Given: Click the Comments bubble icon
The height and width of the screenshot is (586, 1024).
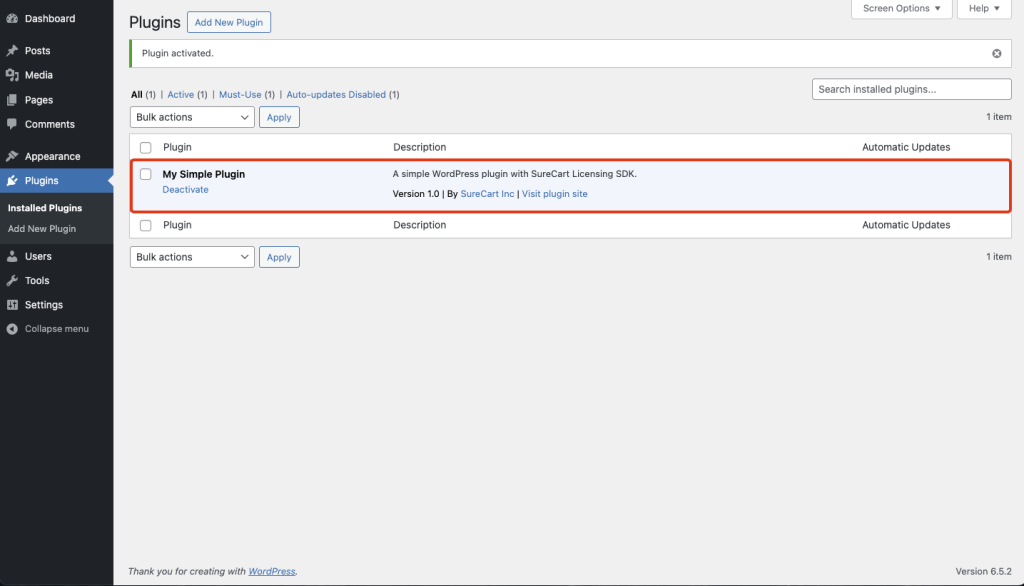Looking at the screenshot, I should click(x=12, y=124).
